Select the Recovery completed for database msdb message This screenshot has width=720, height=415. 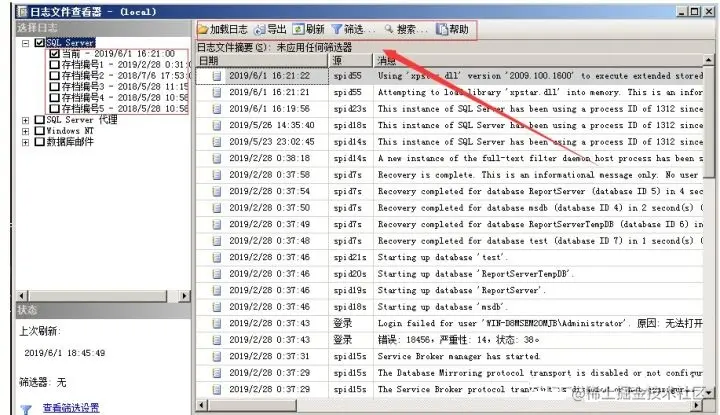coord(538,208)
